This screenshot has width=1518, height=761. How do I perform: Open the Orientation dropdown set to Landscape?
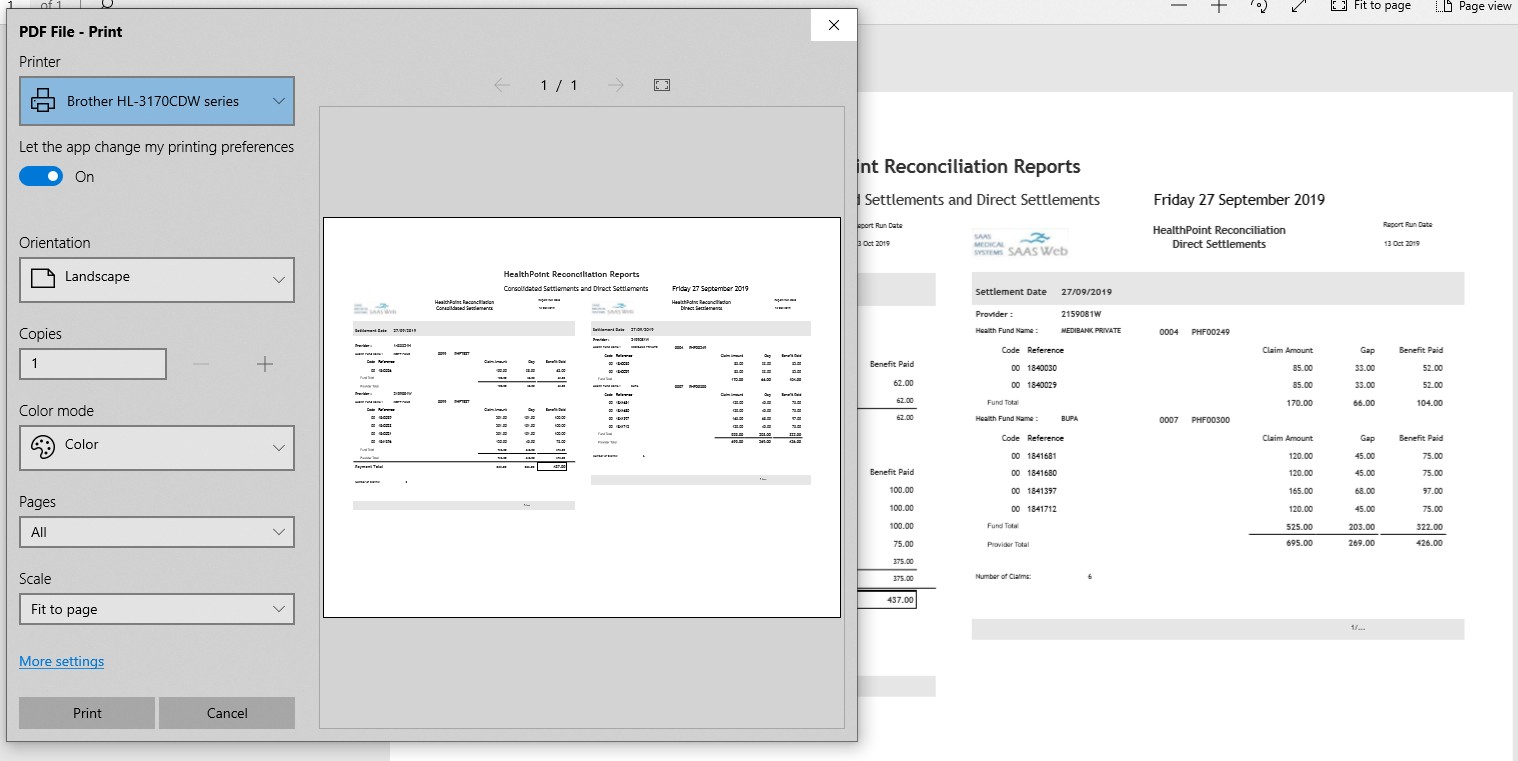[x=157, y=280]
